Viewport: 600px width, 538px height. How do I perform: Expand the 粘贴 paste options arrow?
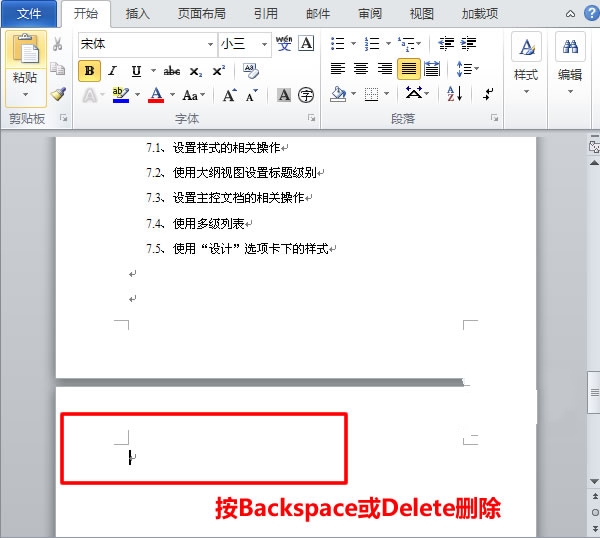tap(25, 94)
